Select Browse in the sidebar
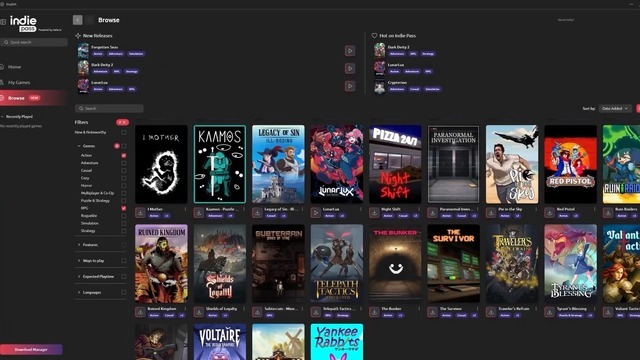This screenshot has width=640, height=360. pos(33,98)
